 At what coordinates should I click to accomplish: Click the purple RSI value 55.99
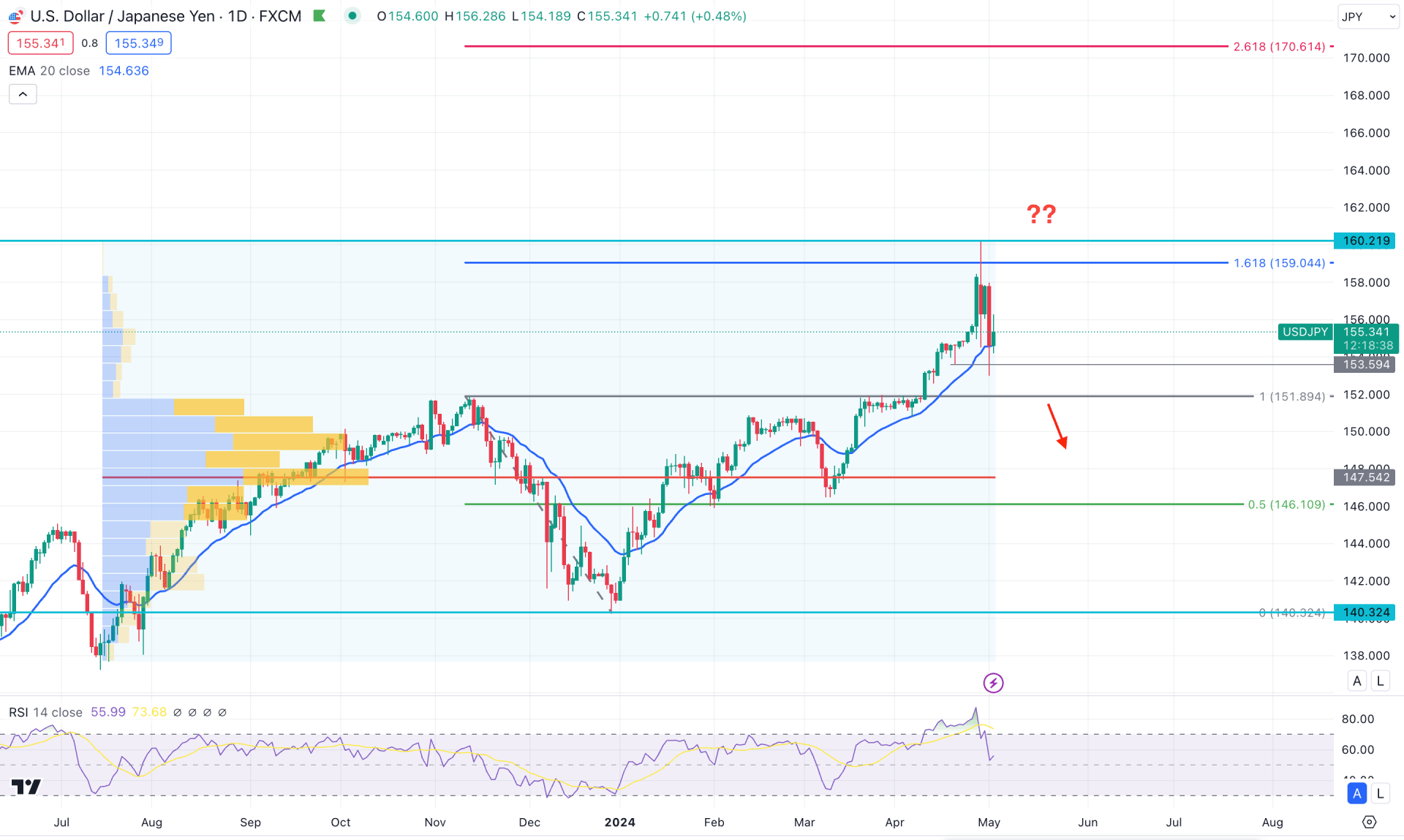click(x=108, y=712)
